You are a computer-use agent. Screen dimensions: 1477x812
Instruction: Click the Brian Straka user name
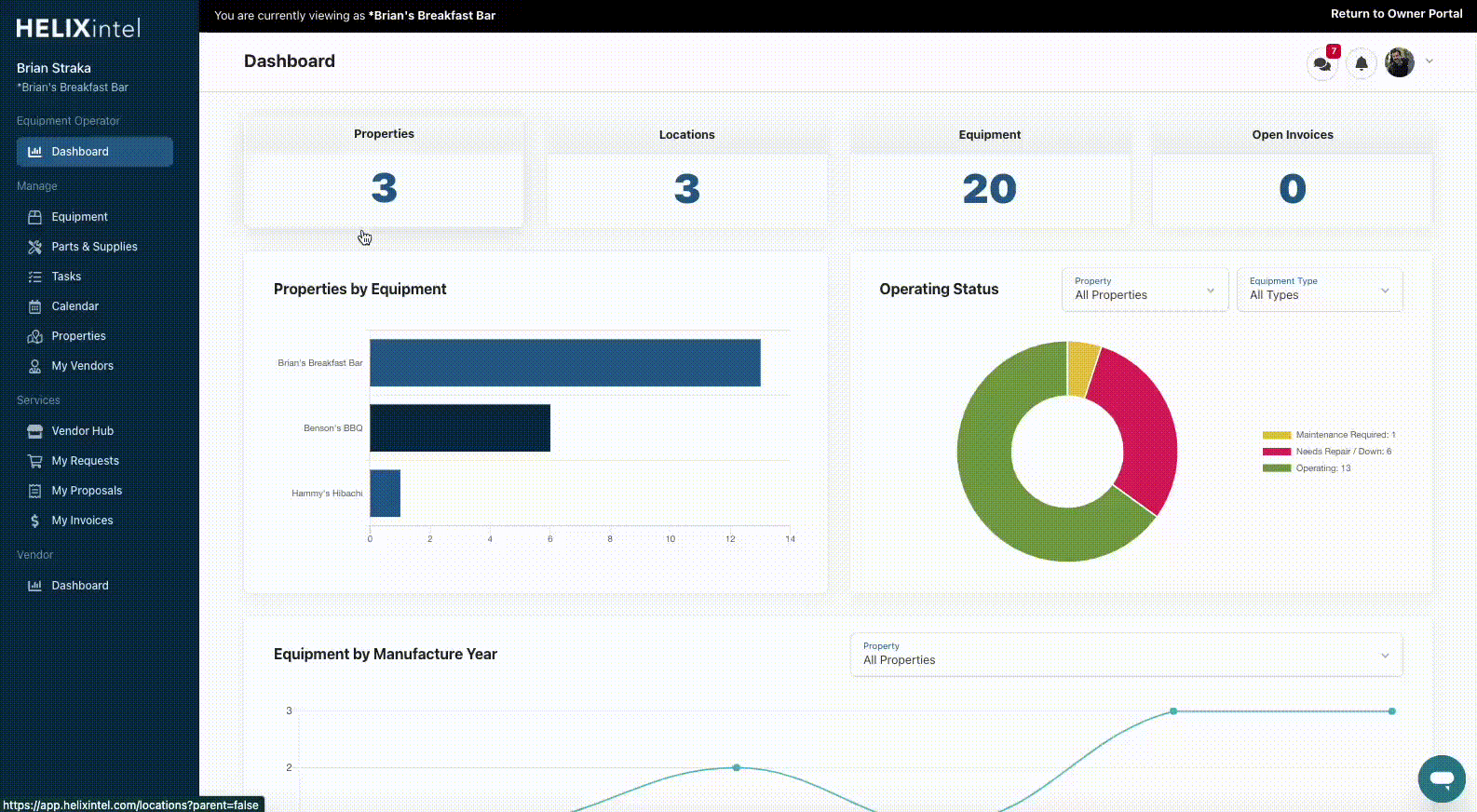pos(54,68)
